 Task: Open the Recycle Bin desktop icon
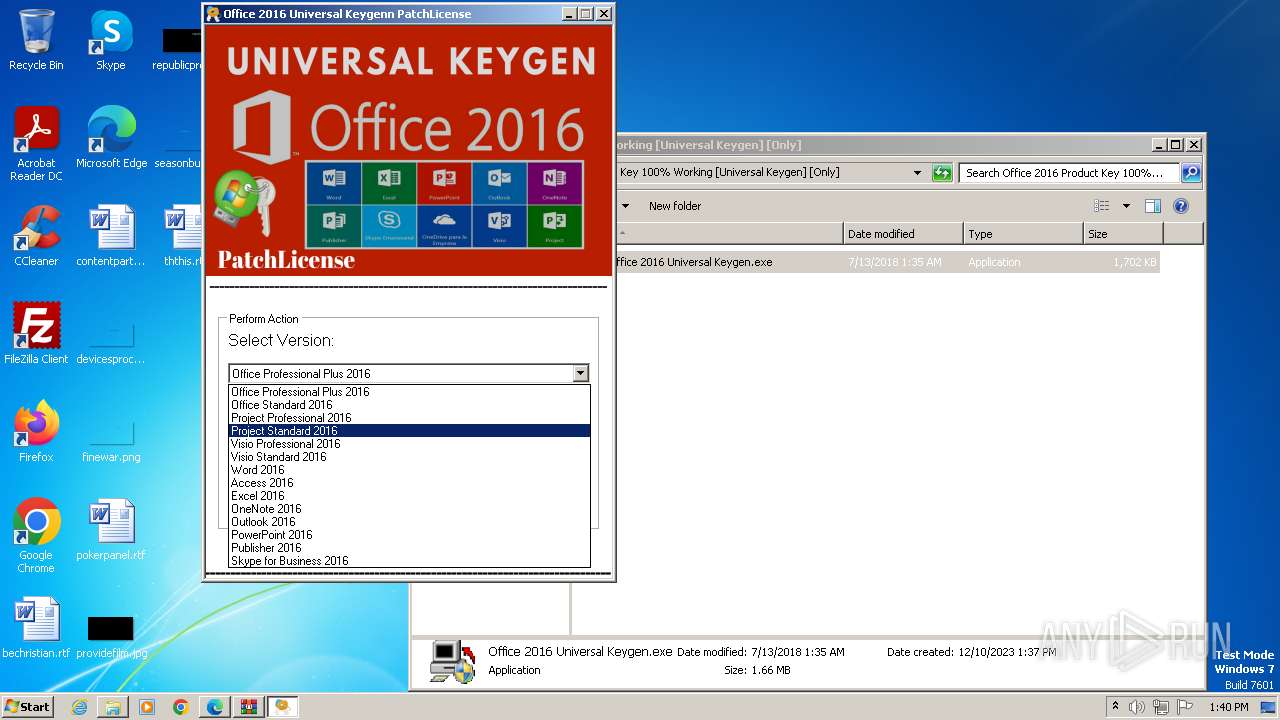tap(36, 40)
